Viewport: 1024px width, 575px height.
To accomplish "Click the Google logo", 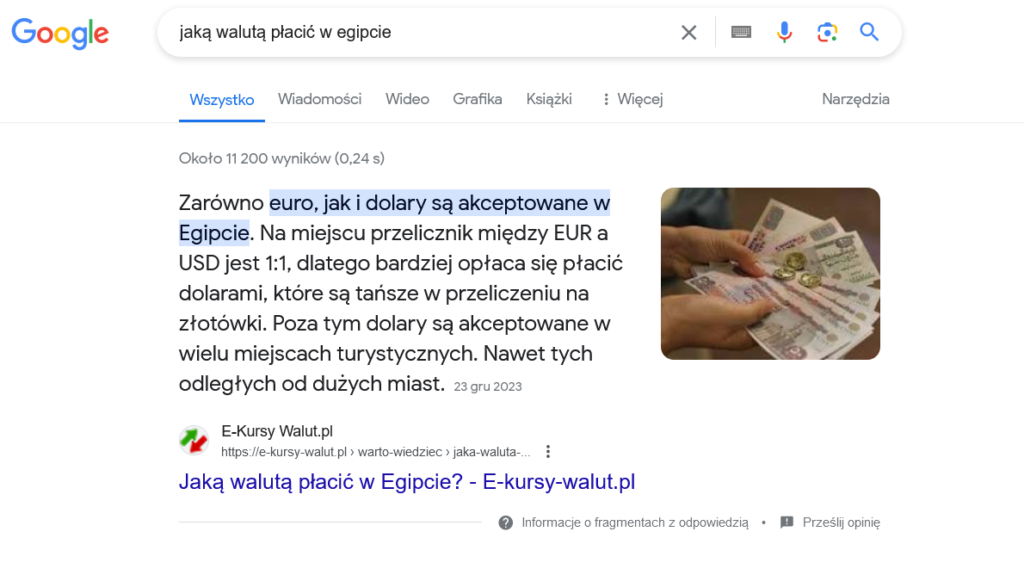I will [60, 33].
